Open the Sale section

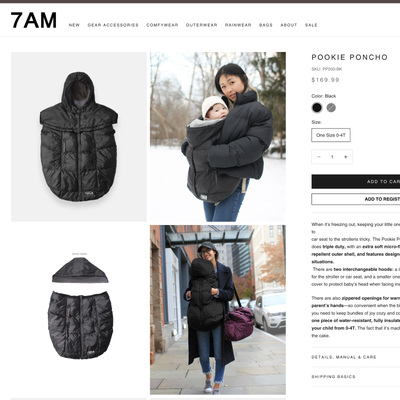(x=311, y=25)
